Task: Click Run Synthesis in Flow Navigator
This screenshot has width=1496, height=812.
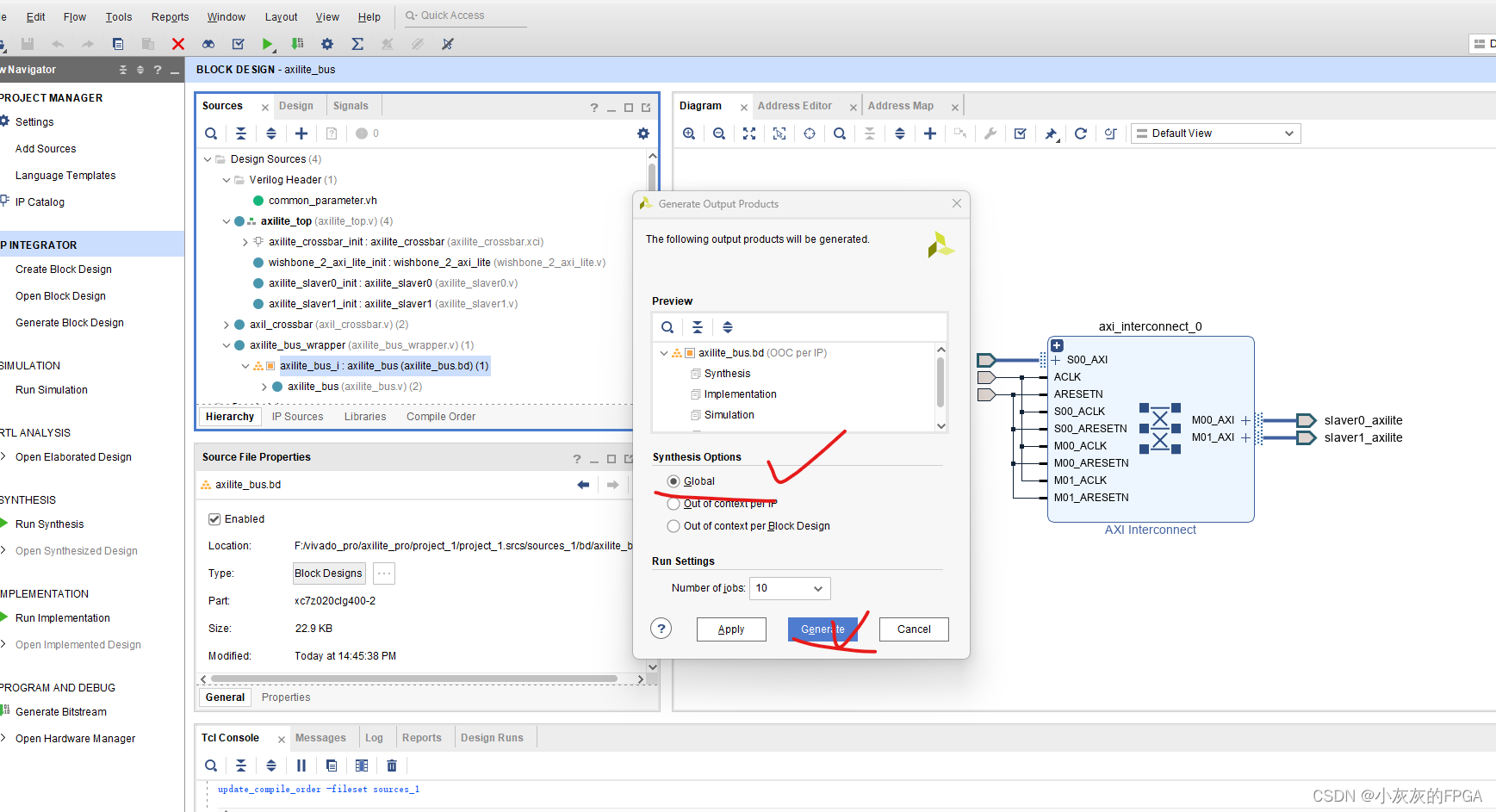Action: (50, 524)
